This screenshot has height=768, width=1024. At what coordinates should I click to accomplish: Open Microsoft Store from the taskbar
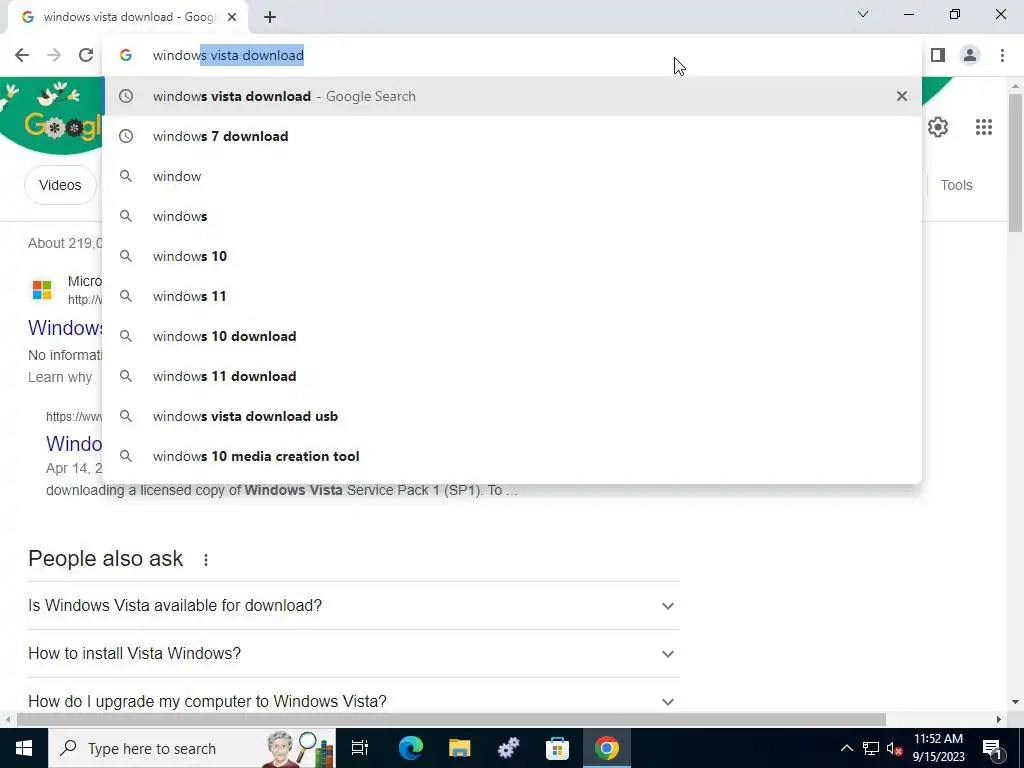pyautogui.click(x=557, y=748)
